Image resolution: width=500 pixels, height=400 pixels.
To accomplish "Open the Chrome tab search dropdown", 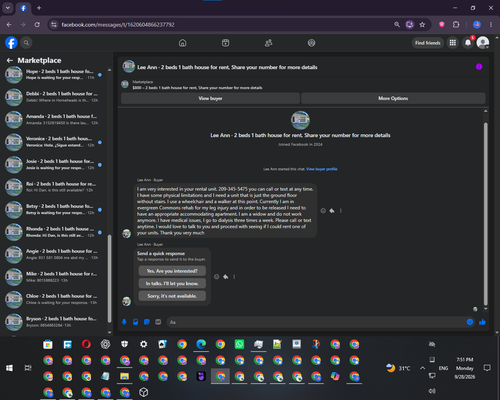I will click(x=8, y=8).
